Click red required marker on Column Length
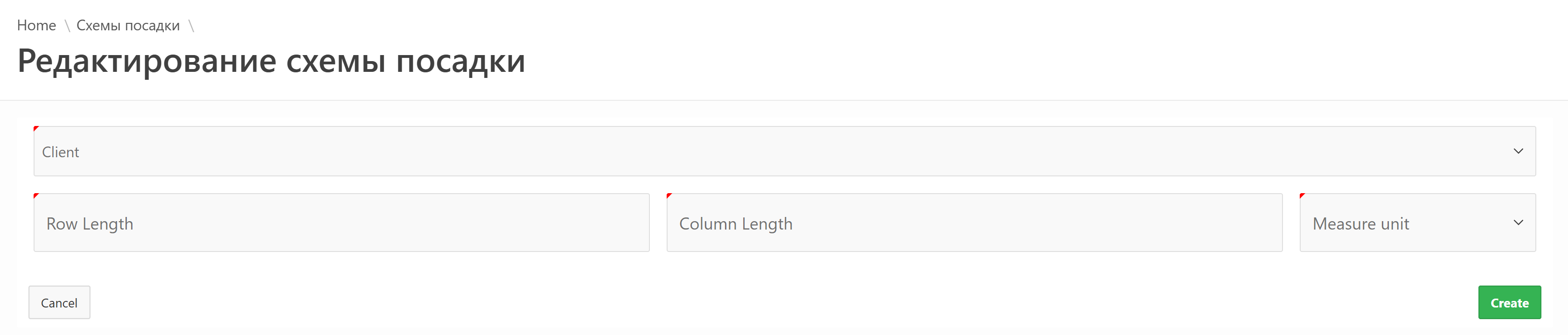The image size is (1568, 335). click(669, 195)
